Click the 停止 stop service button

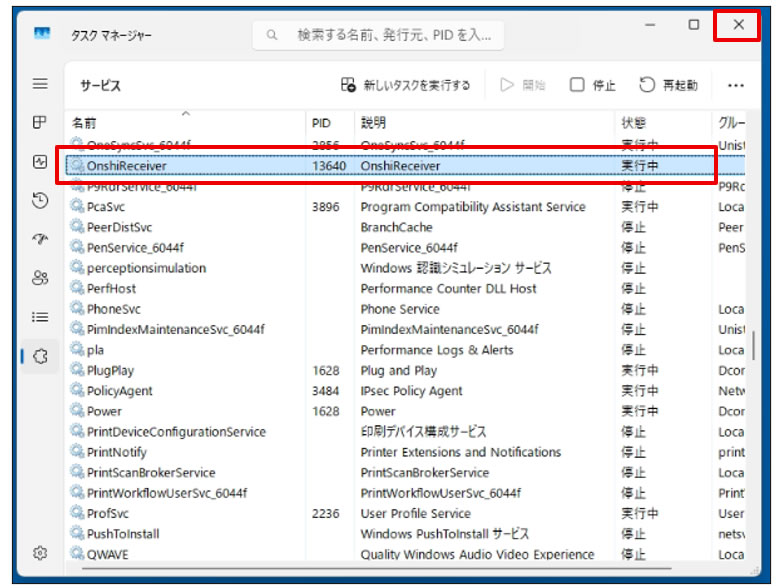point(592,85)
